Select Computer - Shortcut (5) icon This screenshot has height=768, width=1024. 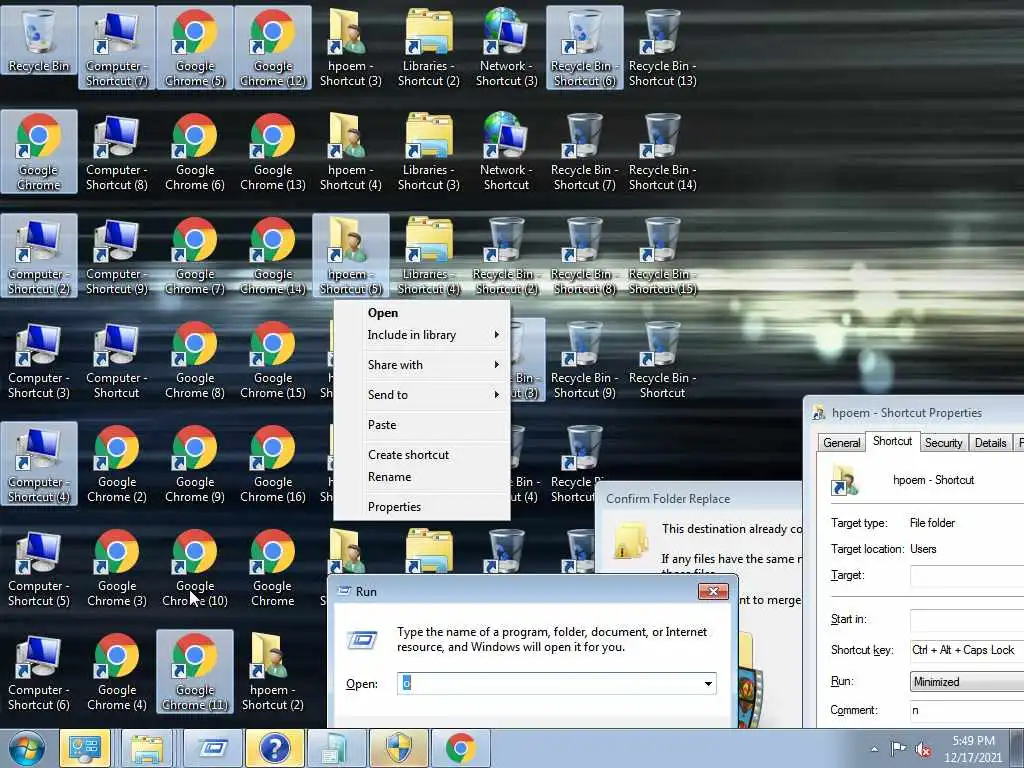[x=39, y=568]
